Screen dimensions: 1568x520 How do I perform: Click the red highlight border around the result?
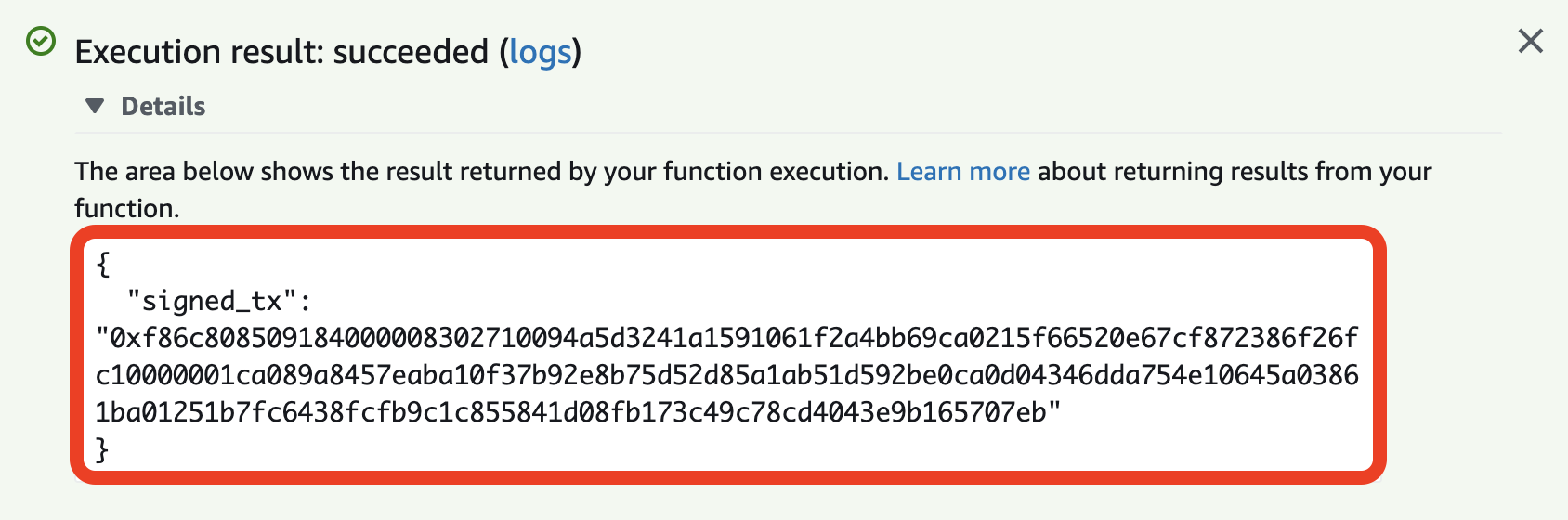coord(727,232)
